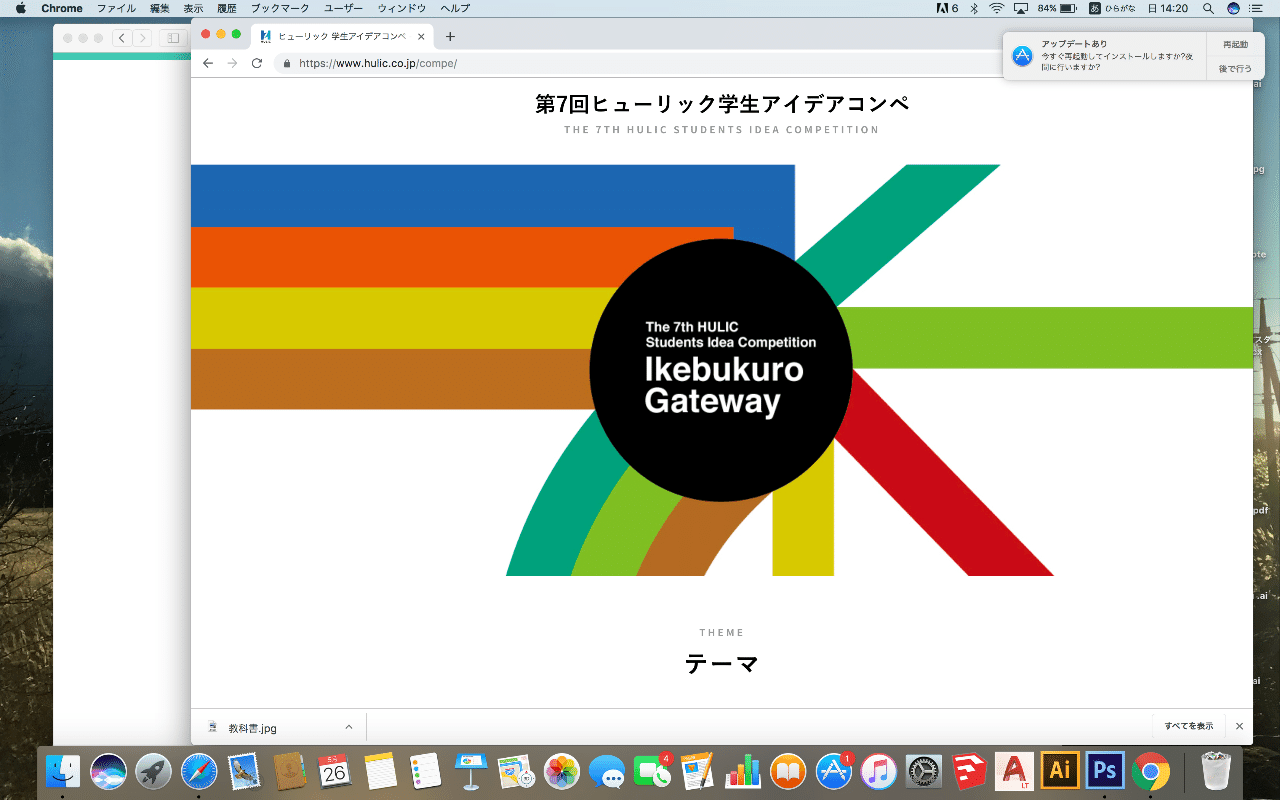Click the lock icon in the address bar

(287, 63)
